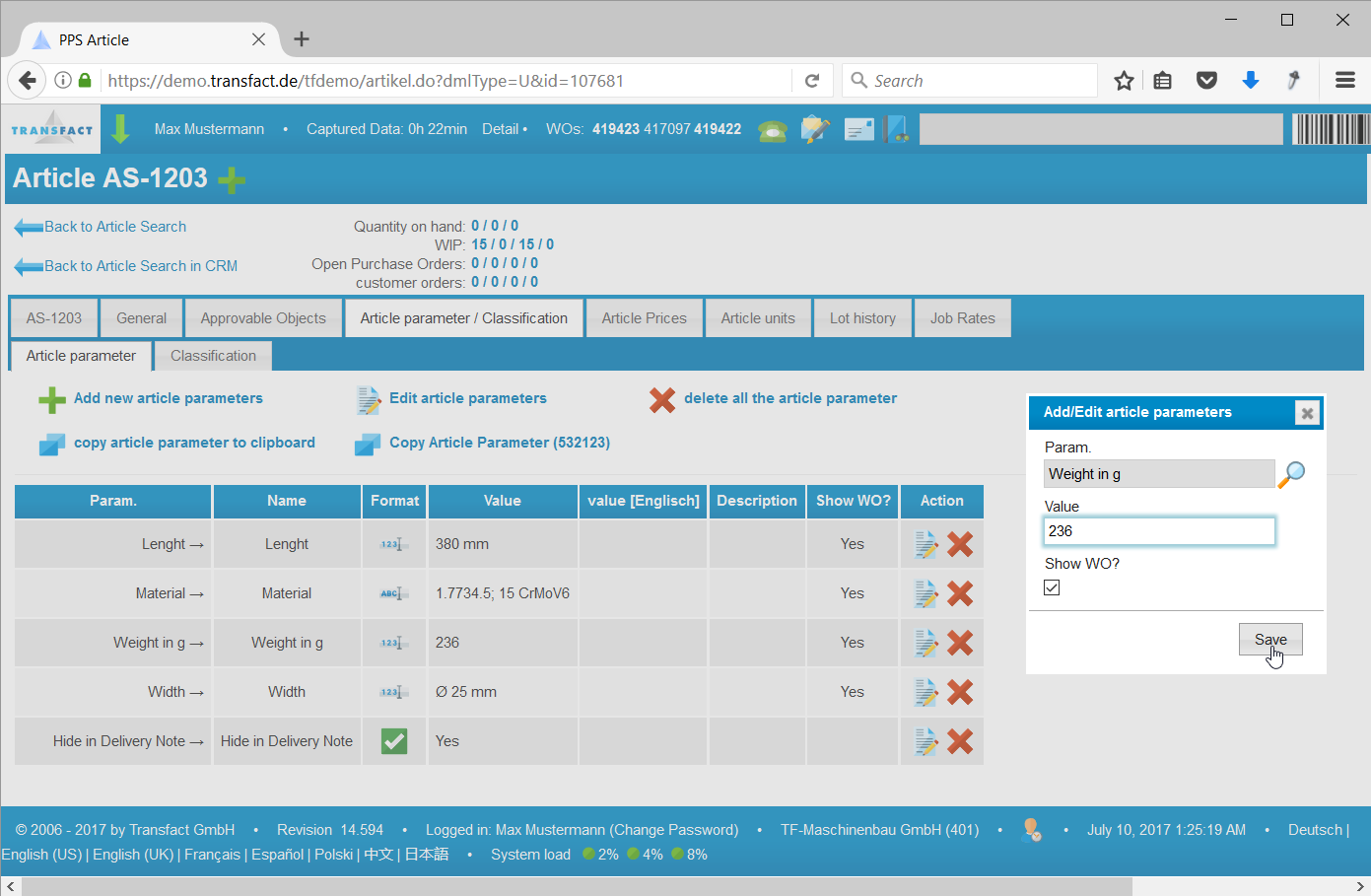Open the Lot history tab
1371x896 pixels.
(x=862, y=318)
